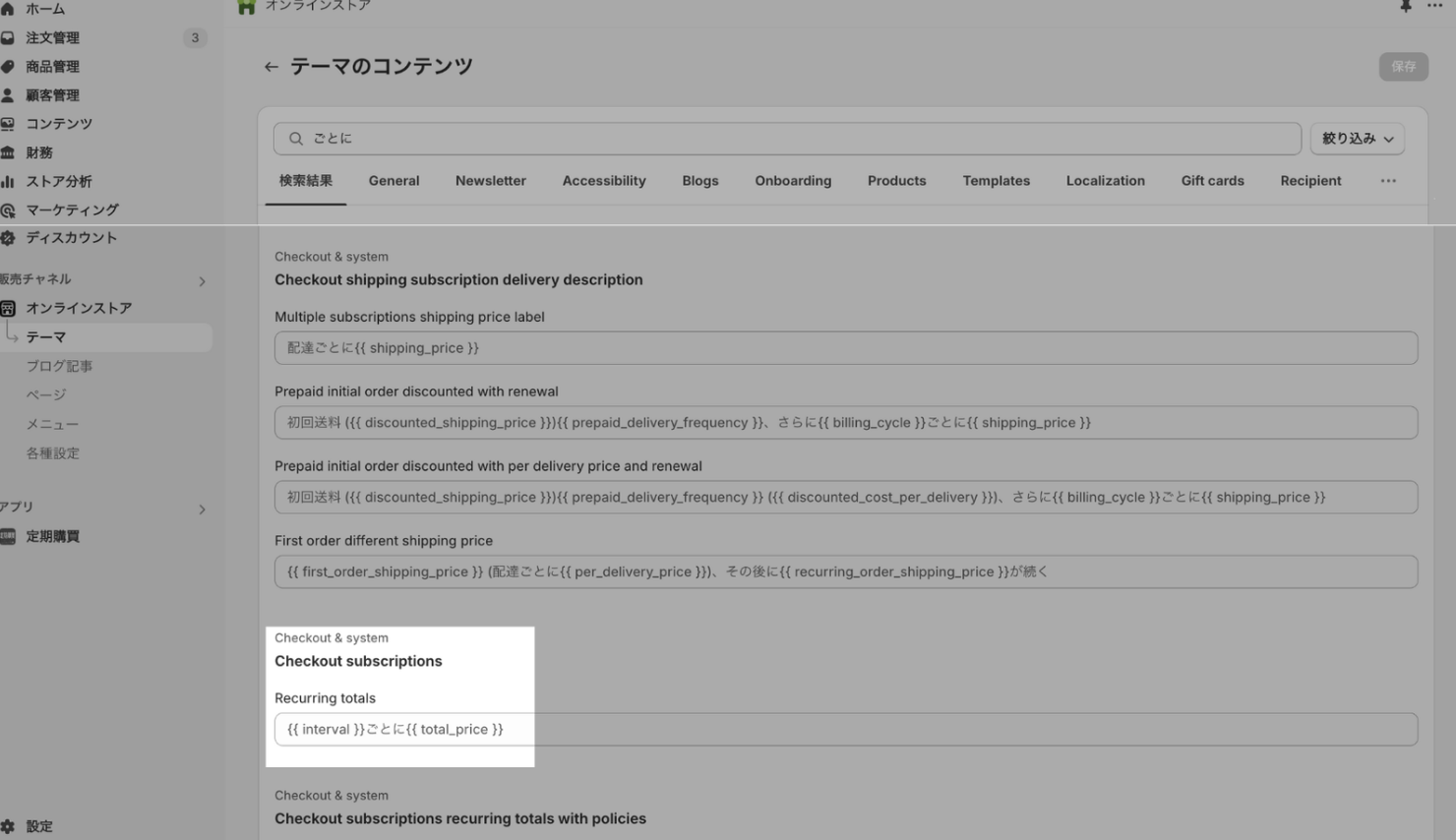The image size is (1456, 840).
Task: Click the Recurring totals text field
Action: 846,730
